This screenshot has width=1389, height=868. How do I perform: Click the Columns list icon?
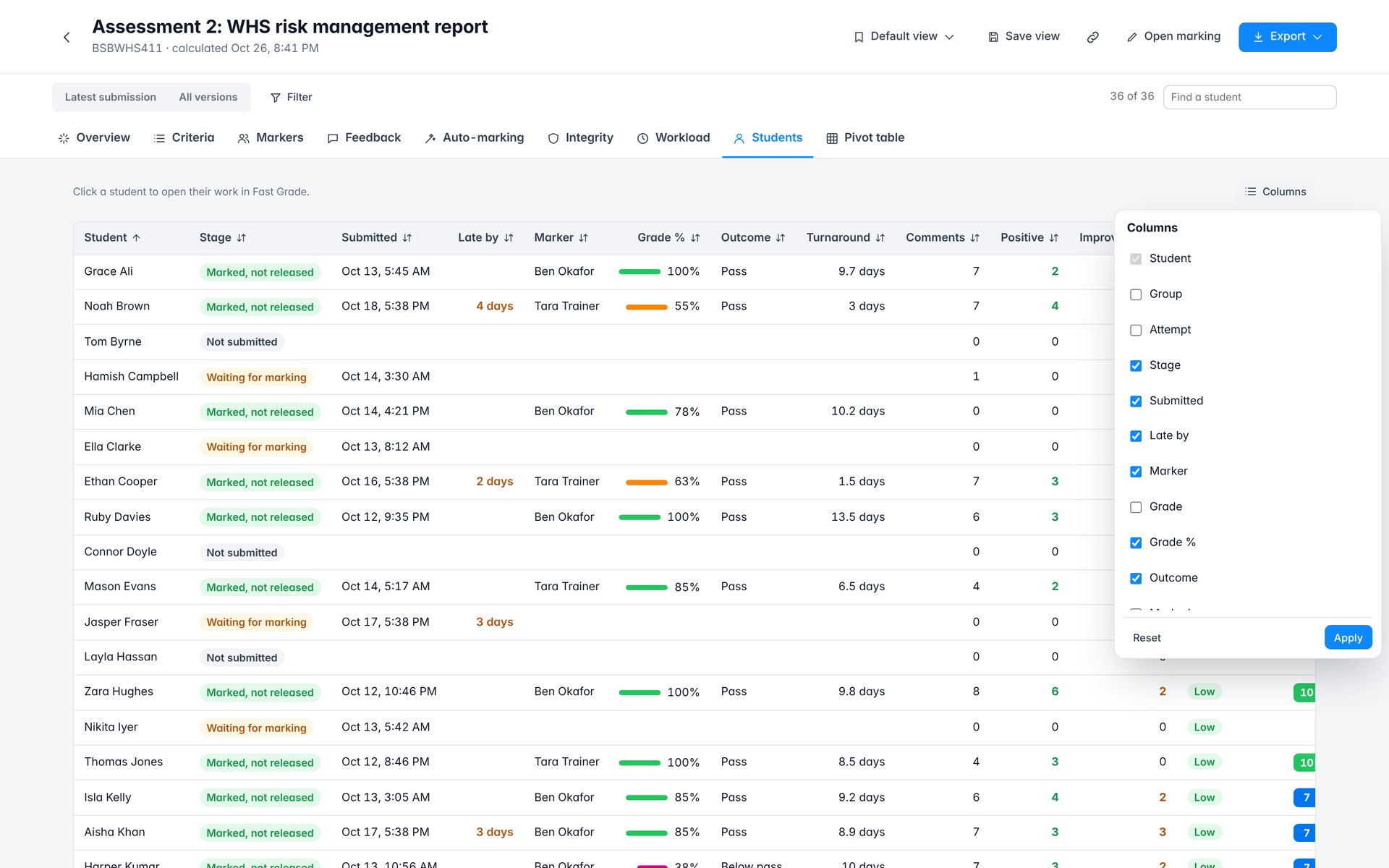pyautogui.click(x=1250, y=192)
